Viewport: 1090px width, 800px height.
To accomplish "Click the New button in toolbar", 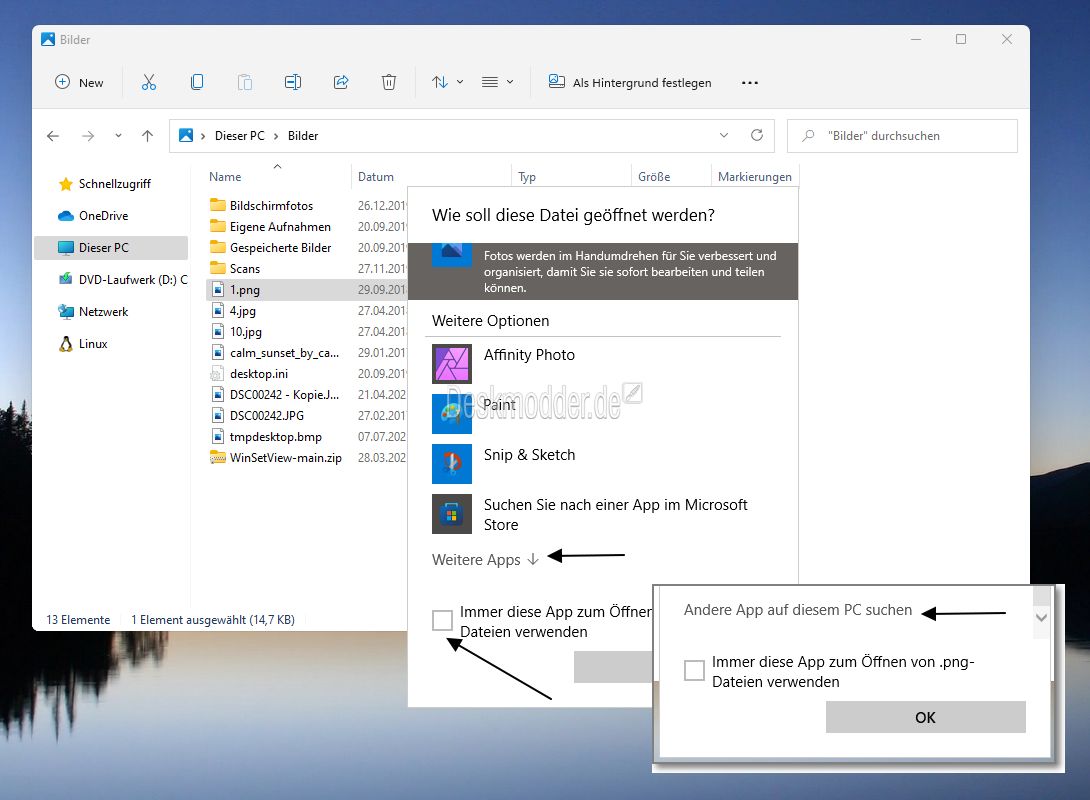I will pyautogui.click(x=79, y=82).
